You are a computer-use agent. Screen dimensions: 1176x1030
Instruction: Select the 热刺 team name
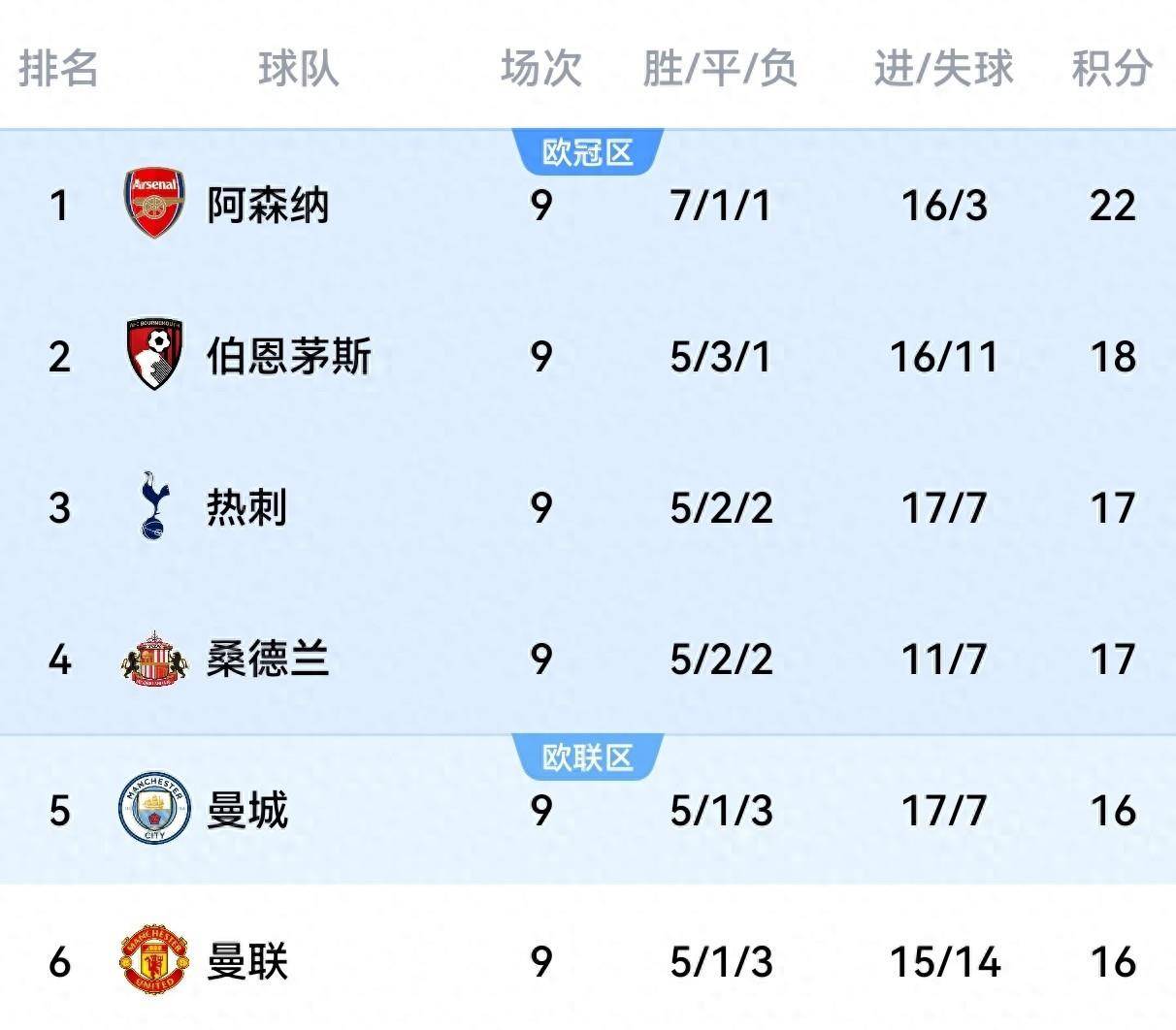246,507
